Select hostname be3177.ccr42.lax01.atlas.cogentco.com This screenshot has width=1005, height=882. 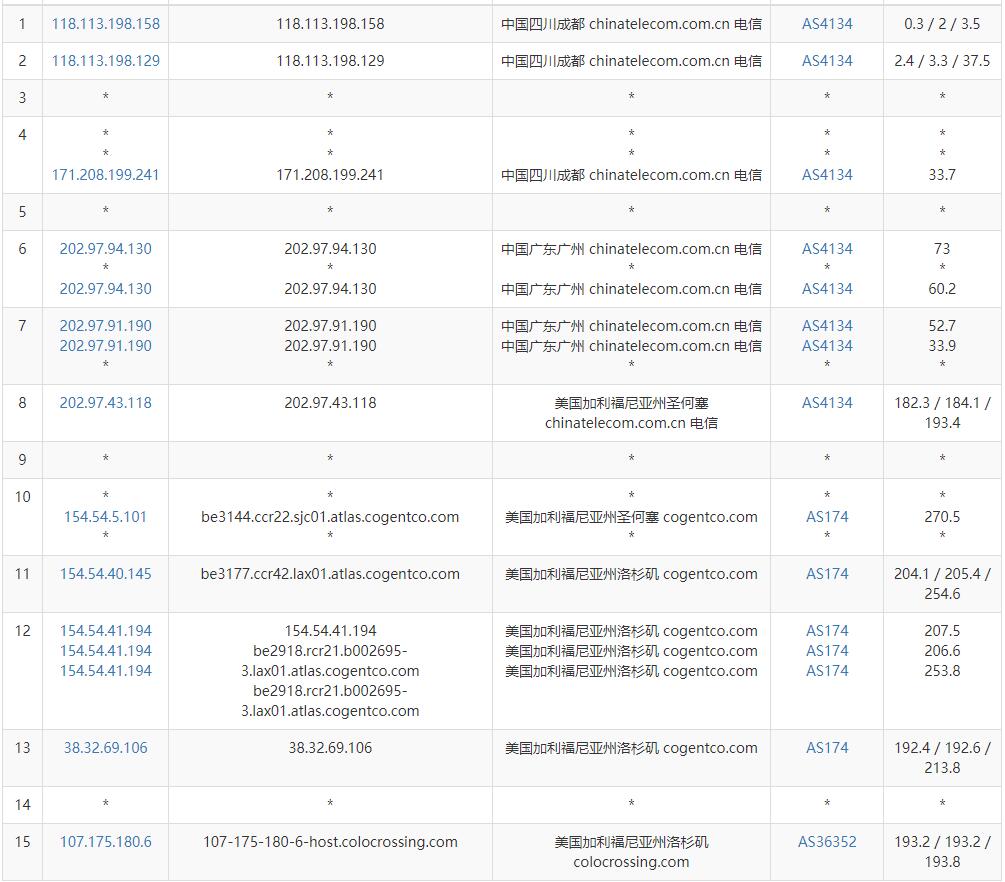pyautogui.click(x=330, y=574)
